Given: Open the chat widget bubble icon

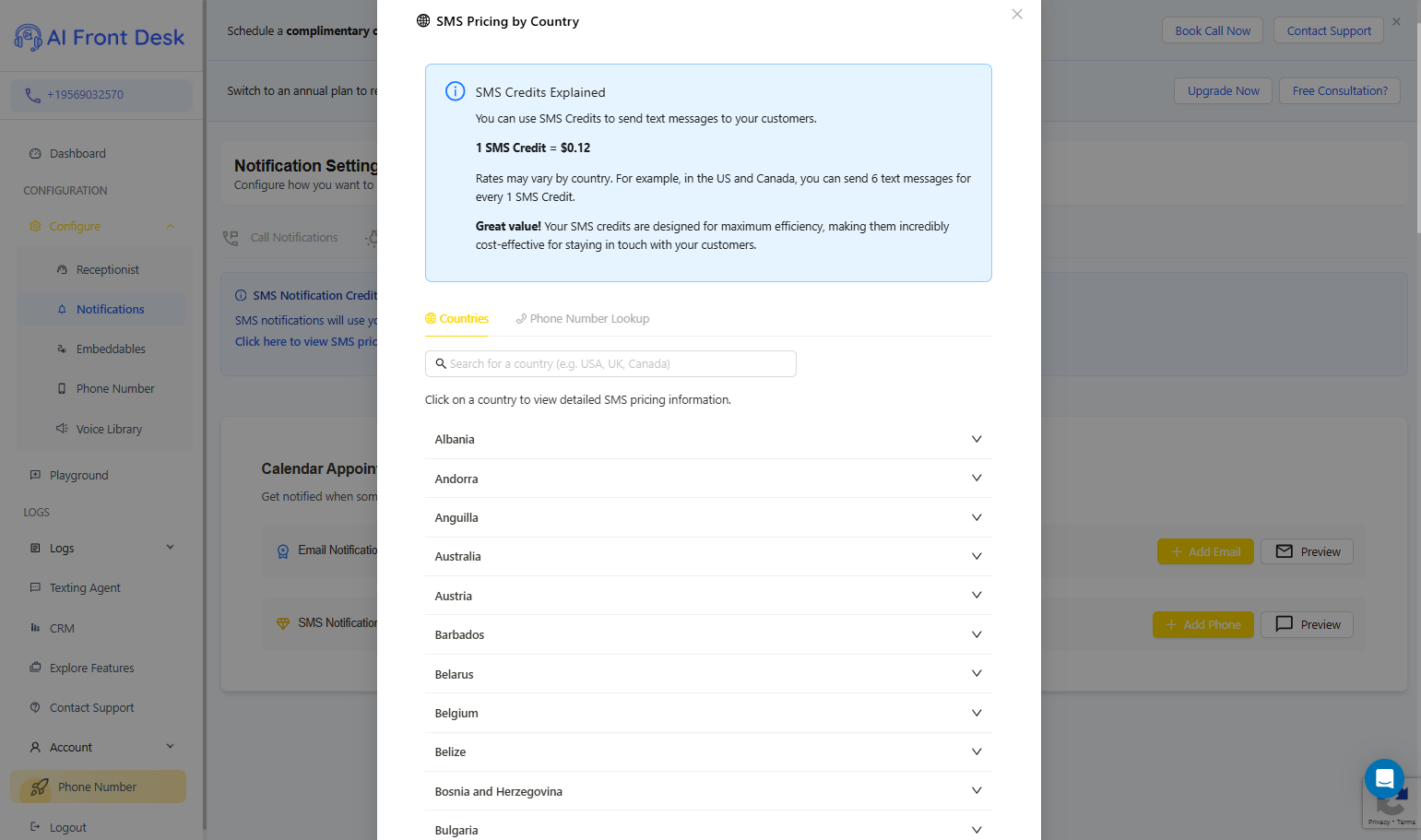Looking at the screenshot, I should pos(1384,779).
